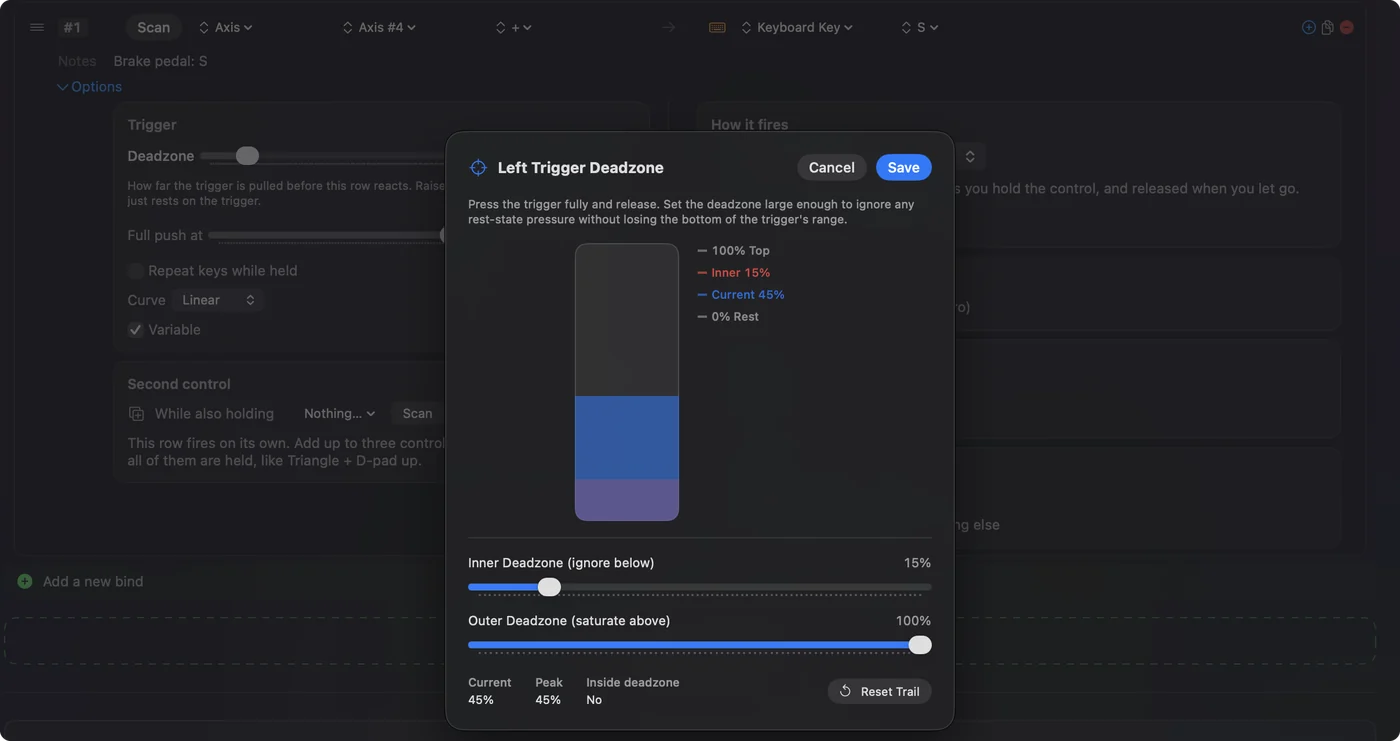Click the drag handle icon for bind #1
The image size is (1400, 741).
(37, 27)
